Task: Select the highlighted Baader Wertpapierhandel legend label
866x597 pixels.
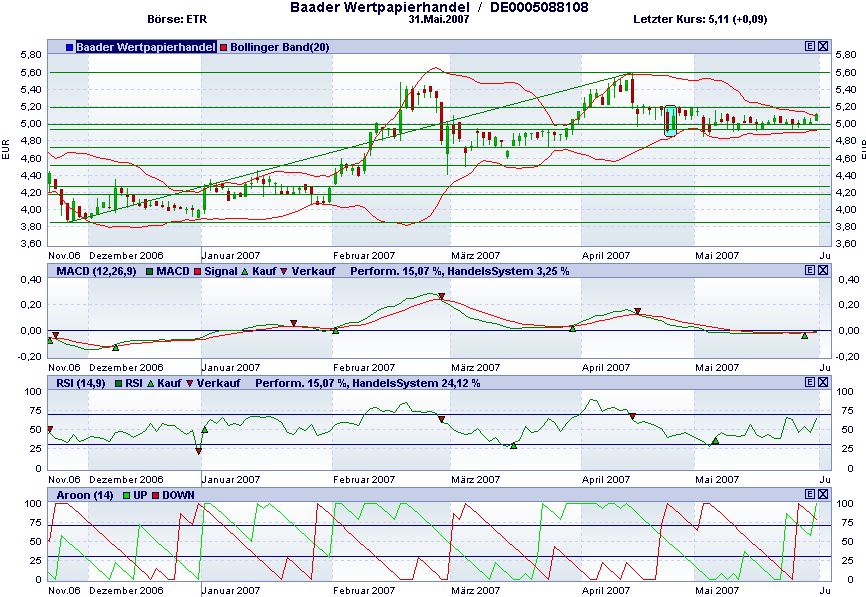Action: [145, 47]
